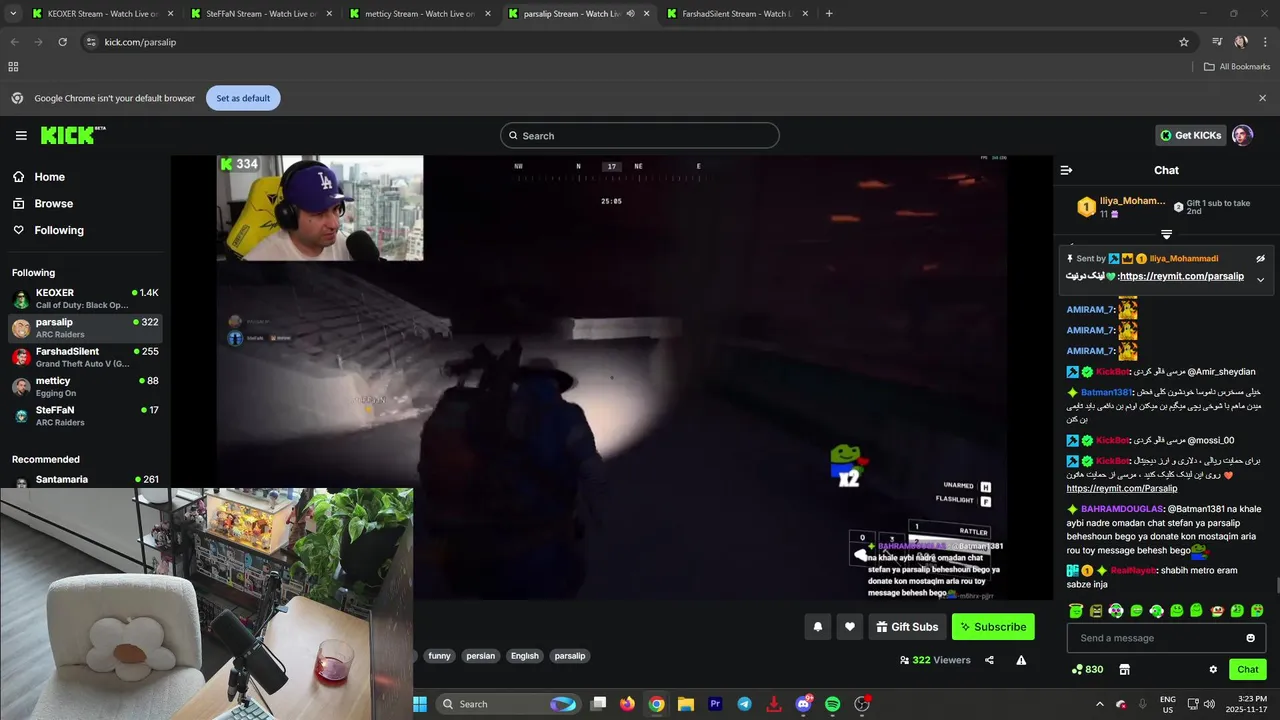Click the green Subscribe button
The height and width of the screenshot is (720, 1280).
click(993, 627)
